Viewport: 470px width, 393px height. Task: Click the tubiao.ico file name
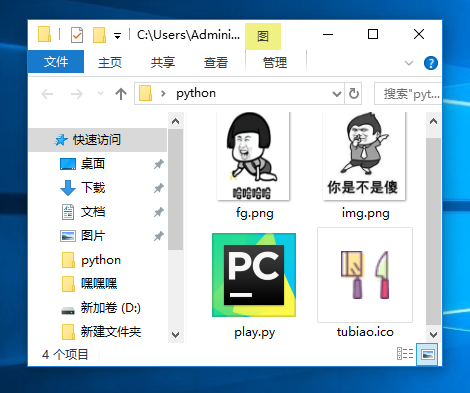coord(365,332)
